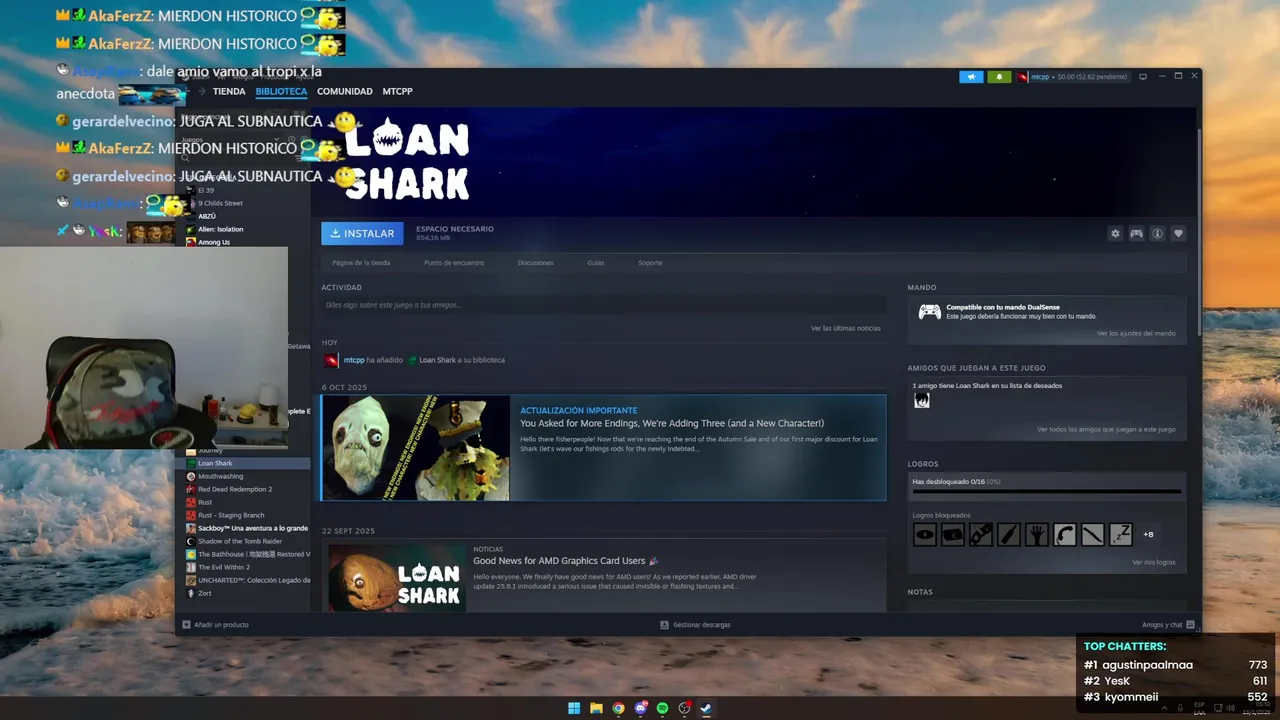
Task: Go to Página de la tienda tab
Action: [x=361, y=263]
